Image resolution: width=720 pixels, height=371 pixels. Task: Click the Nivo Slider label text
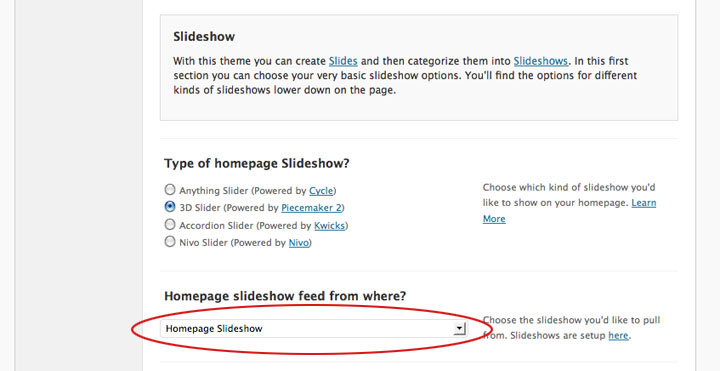point(203,243)
